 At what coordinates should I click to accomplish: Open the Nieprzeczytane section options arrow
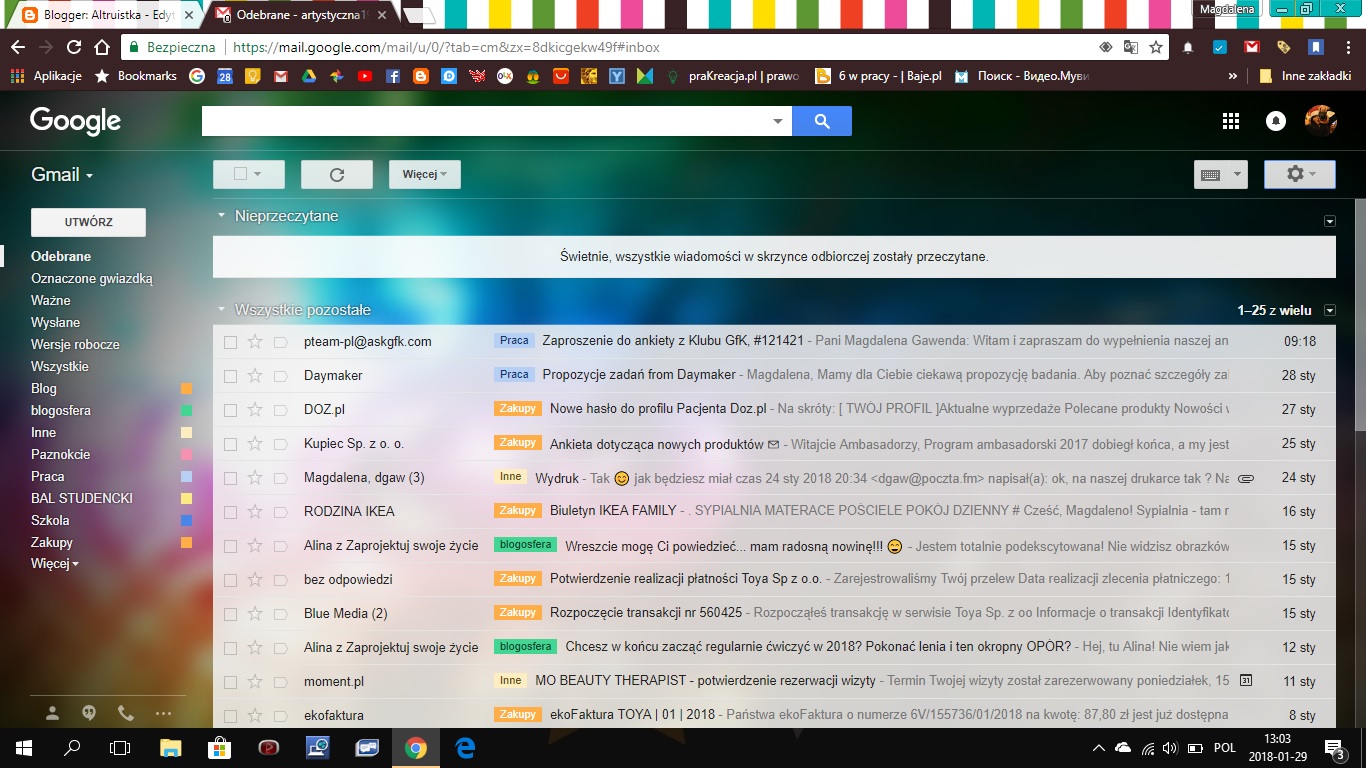(x=1329, y=221)
